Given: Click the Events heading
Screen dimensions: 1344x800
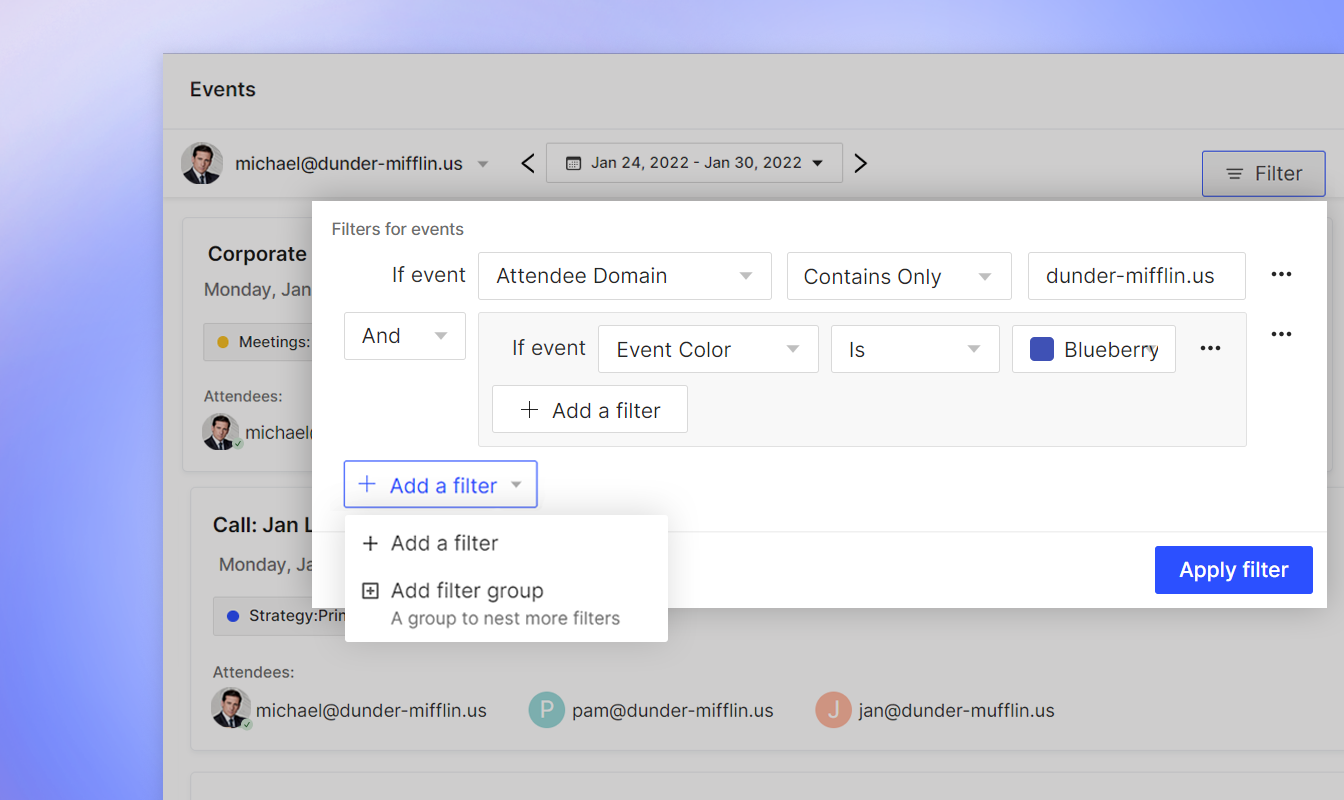Looking at the screenshot, I should pyautogui.click(x=223, y=89).
